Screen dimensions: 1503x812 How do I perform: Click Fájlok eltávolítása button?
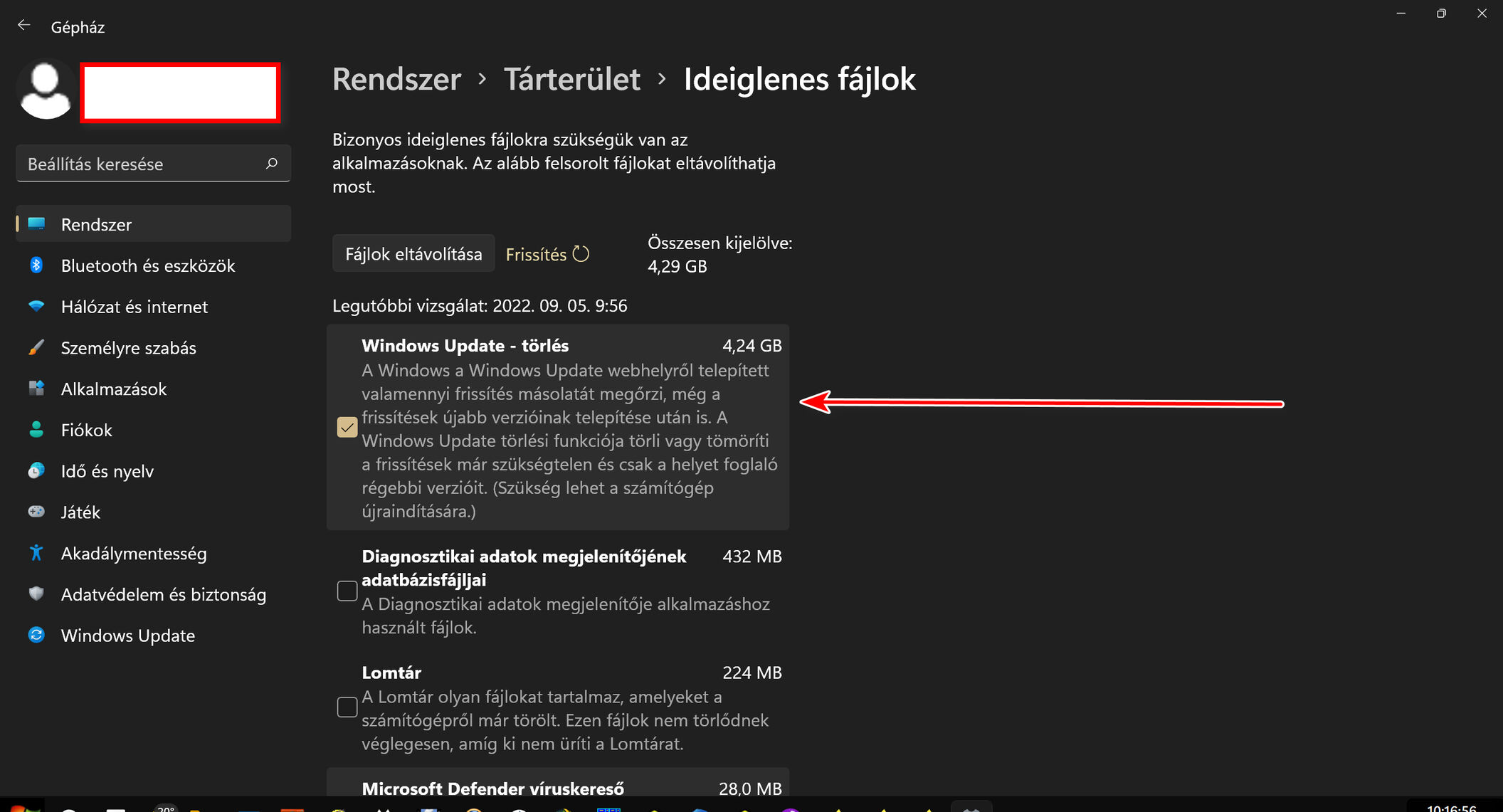point(413,254)
